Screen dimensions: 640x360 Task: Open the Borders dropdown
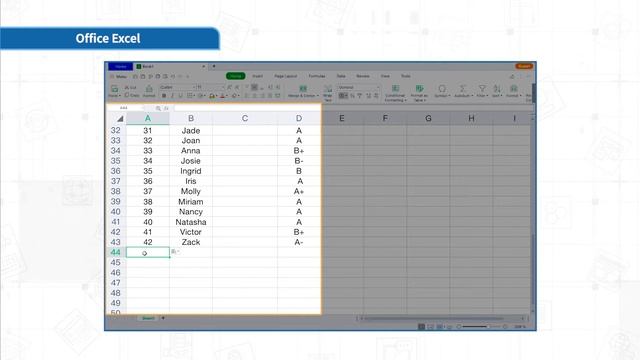tap(190, 96)
